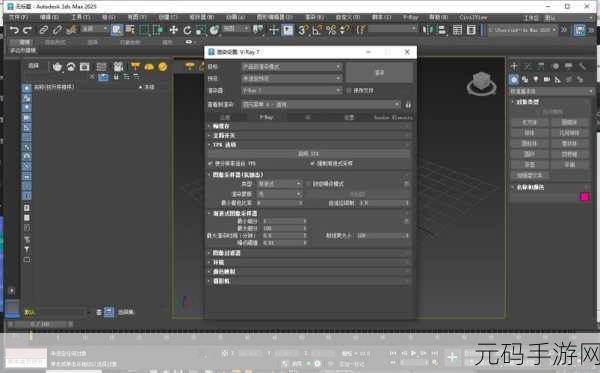Image resolution: width=600 pixels, height=373 pixels.
Task: Select the Unlink Selection tool
Action: 57,30
